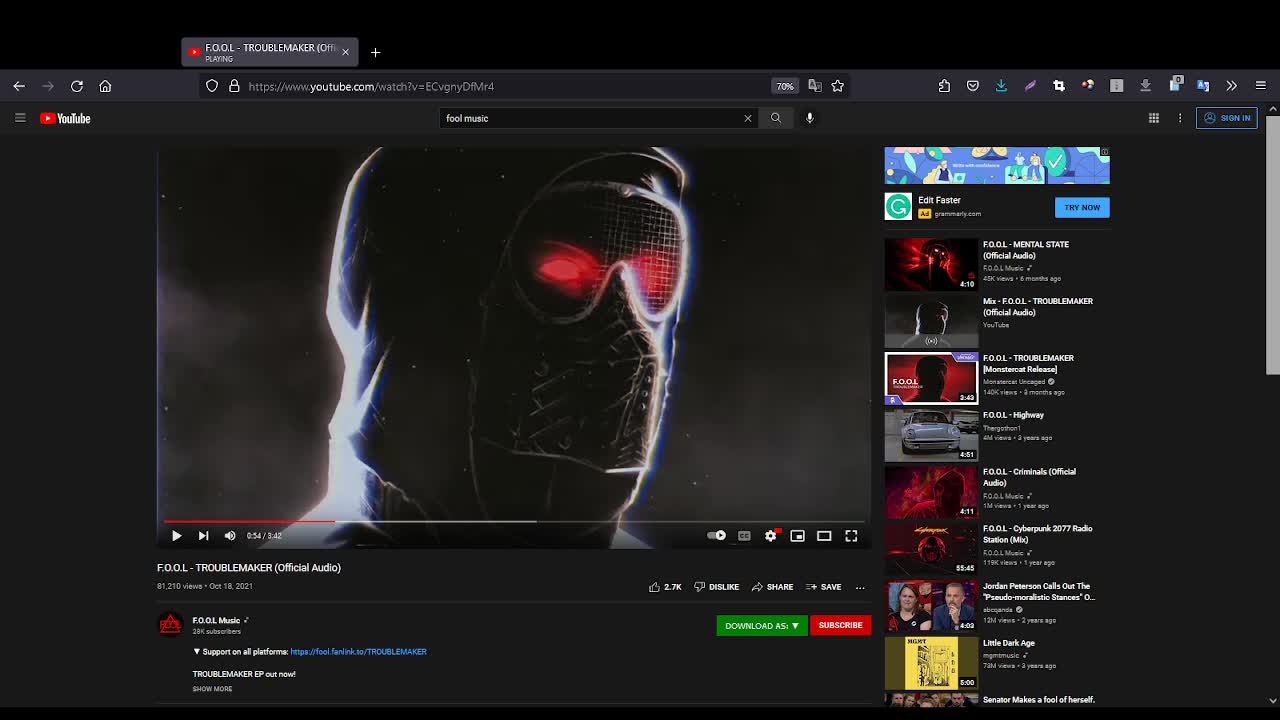The width and height of the screenshot is (1280, 720).
Task: Mute the video volume
Action: 230,536
